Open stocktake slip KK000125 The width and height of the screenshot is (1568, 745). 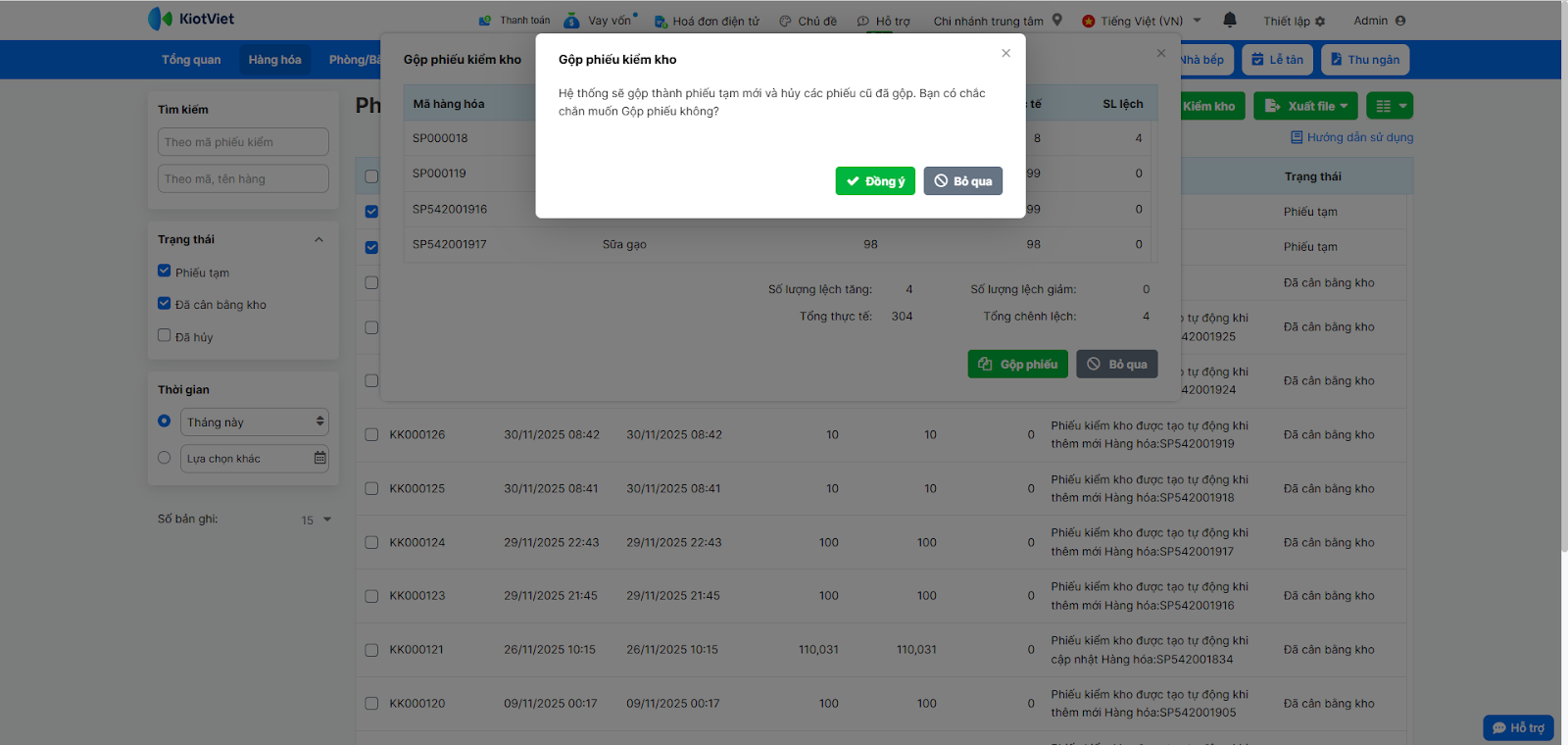click(x=417, y=488)
